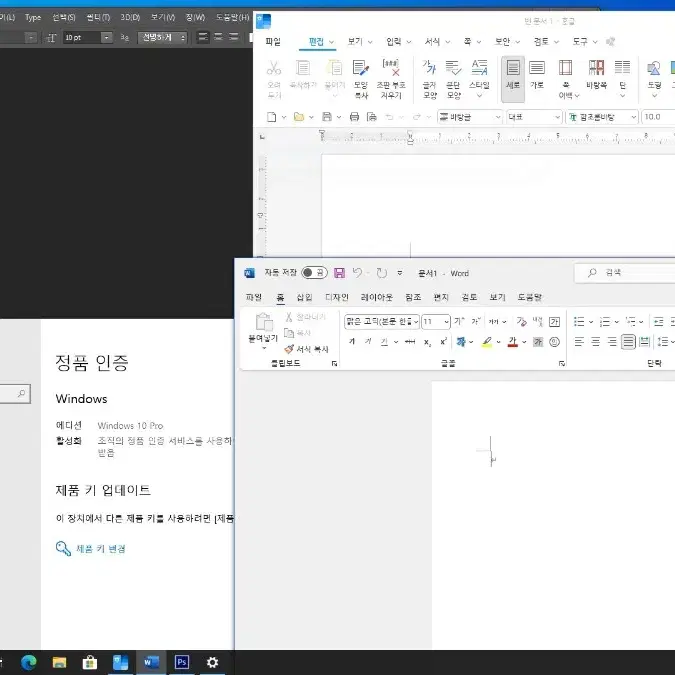Viewport: 675px width, 675px height.
Task: Click Word undo arrow
Action: pos(357,272)
